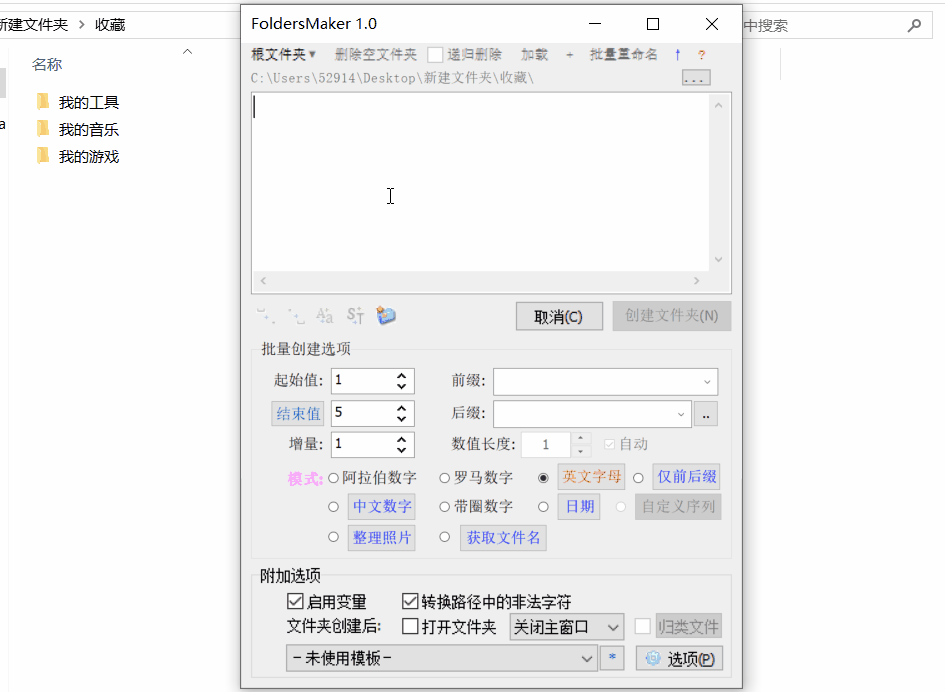Click 加载 in the toolbar
The width and height of the screenshot is (945, 692).
point(535,55)
